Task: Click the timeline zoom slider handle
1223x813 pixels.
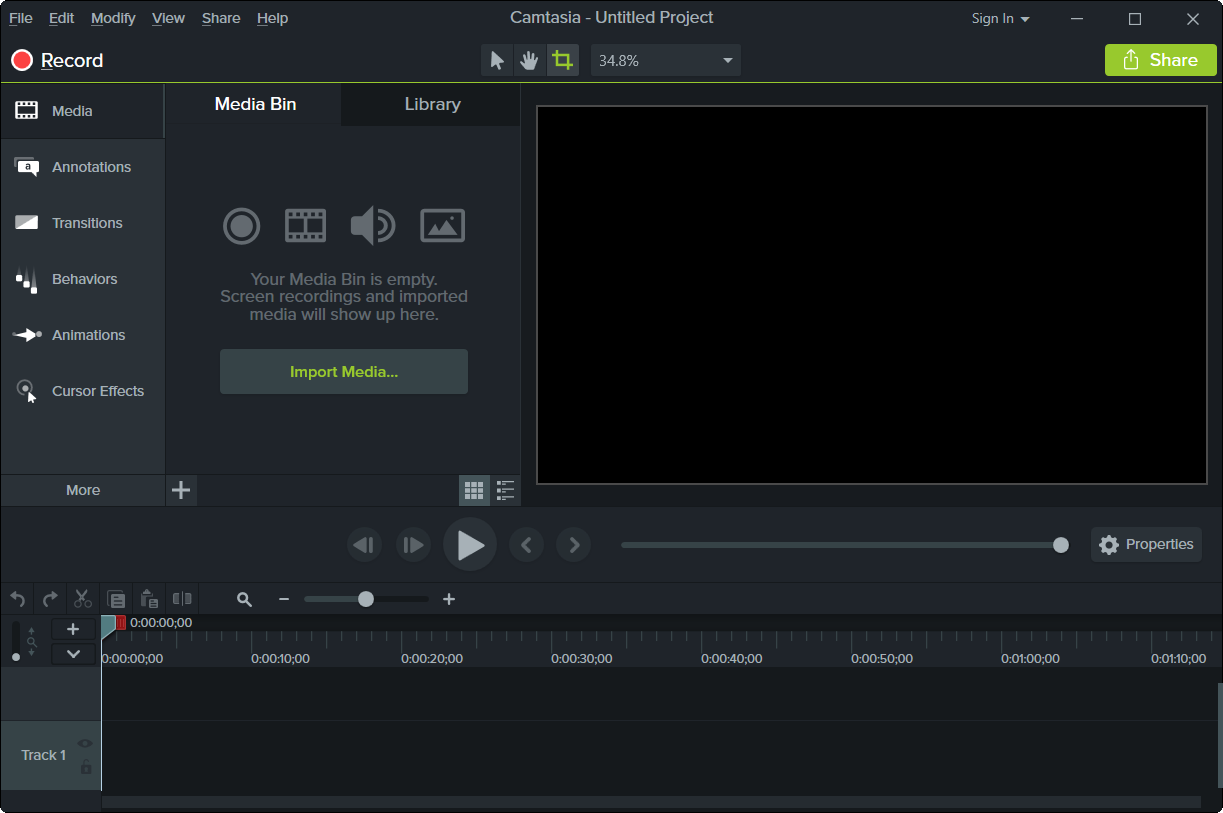Action: pos(366,599)
